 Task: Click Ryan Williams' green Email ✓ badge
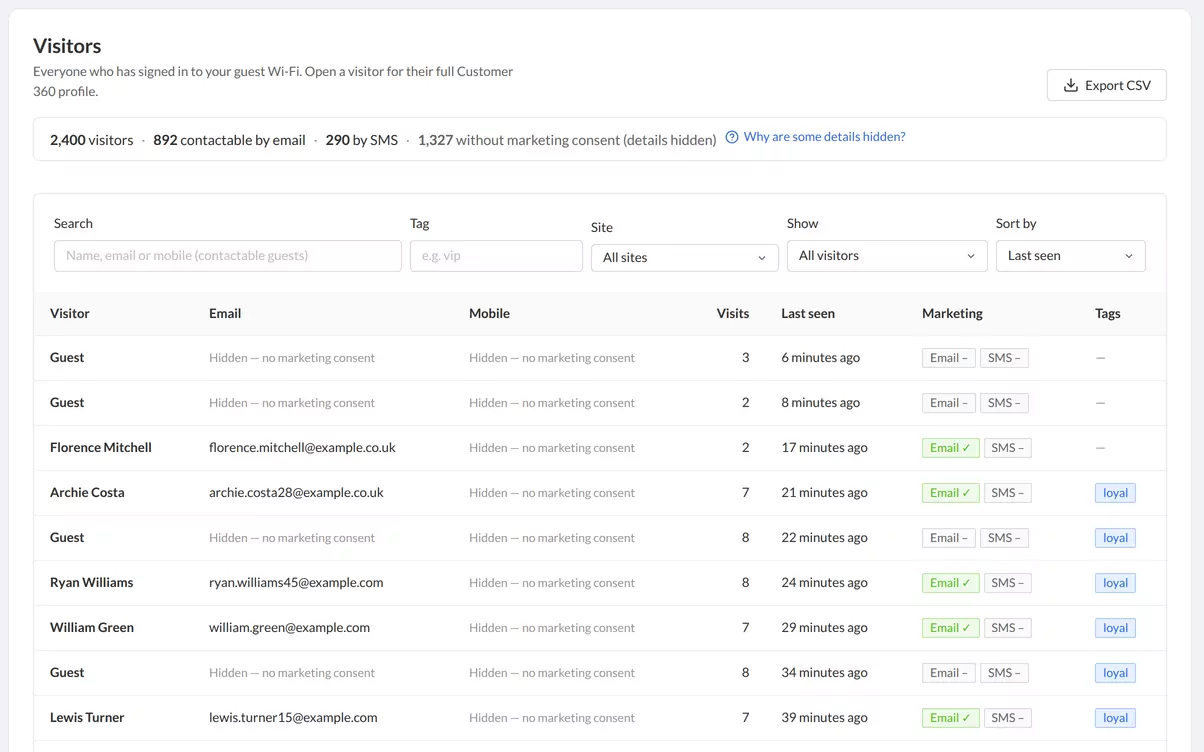point(950,583)
